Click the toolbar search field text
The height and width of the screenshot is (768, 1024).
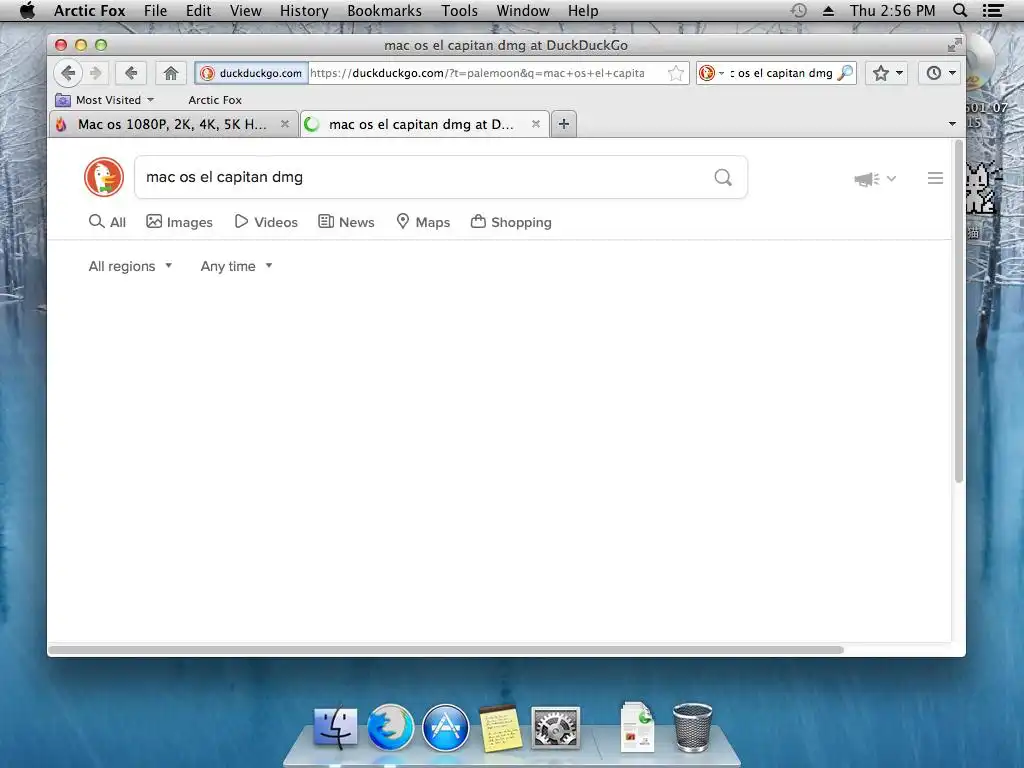pyautogui.click(x=781, y=73)
